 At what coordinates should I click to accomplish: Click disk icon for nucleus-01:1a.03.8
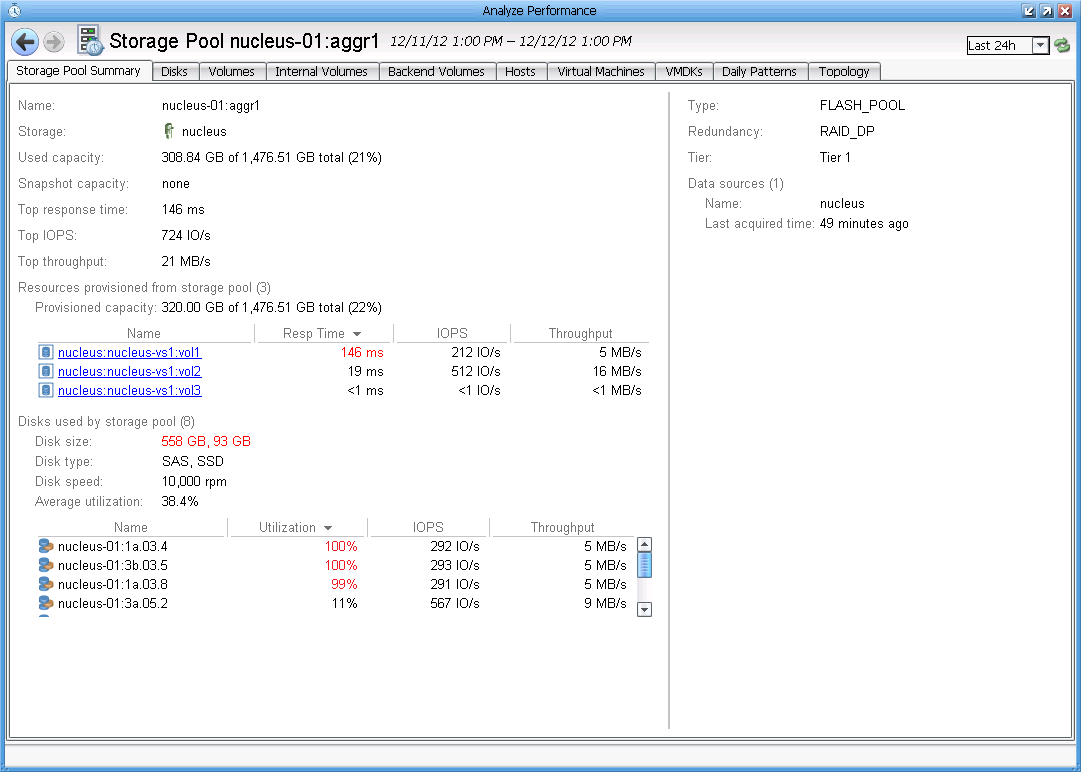[46, 585]
